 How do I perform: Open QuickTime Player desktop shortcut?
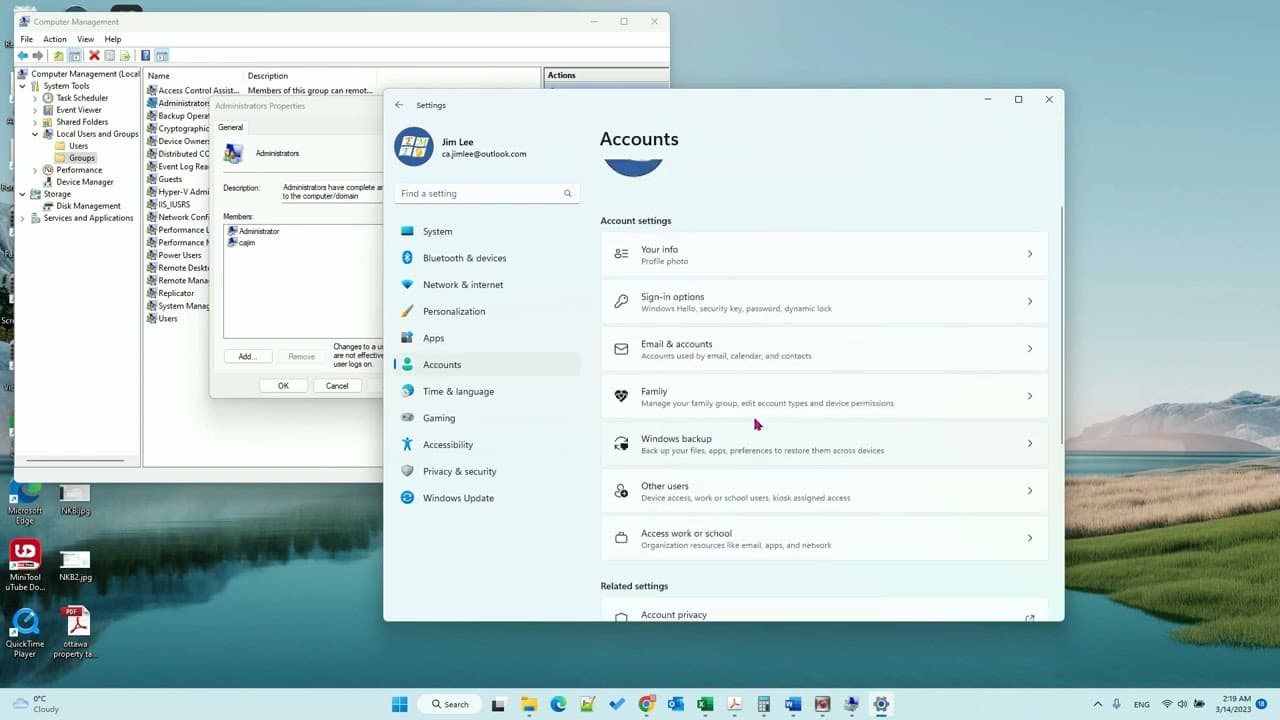(x=25, y=632)
